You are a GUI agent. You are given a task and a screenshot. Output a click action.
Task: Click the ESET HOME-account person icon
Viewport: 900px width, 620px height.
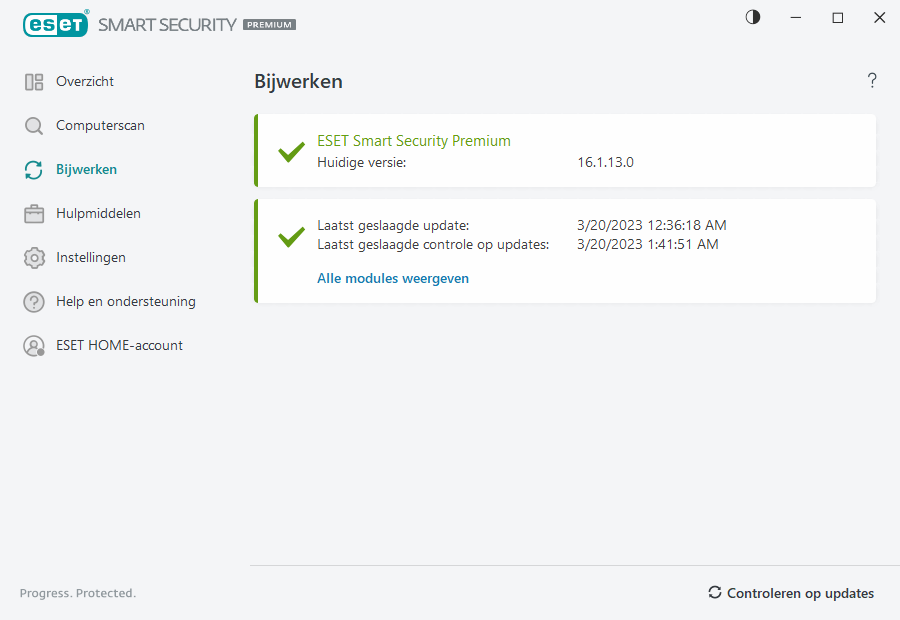pyautogui.click(x=34, y=346)
